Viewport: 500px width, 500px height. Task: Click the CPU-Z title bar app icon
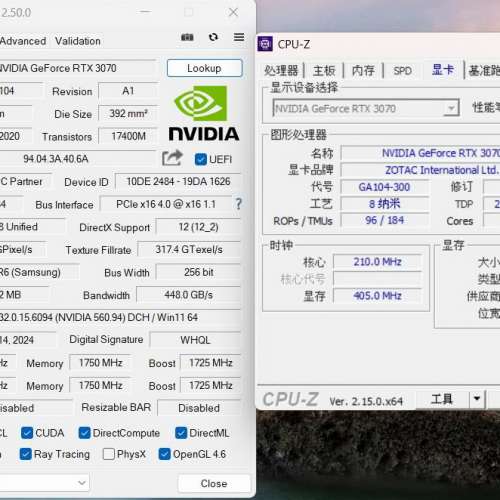(265, 44)
